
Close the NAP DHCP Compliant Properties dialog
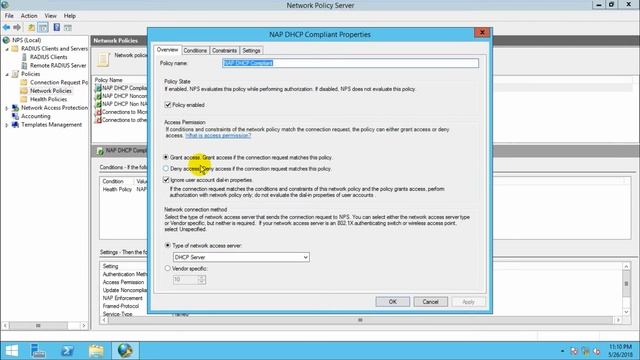click(x=482, y=33)
